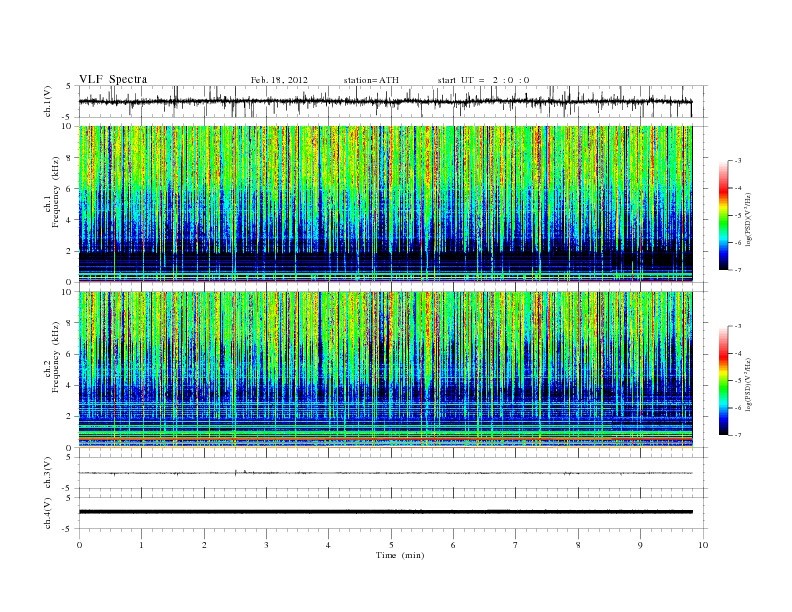This screenshot has width=792, height=612.
Task: Click the "Time (min)" axis title
Action: click(x=400, y=555)
